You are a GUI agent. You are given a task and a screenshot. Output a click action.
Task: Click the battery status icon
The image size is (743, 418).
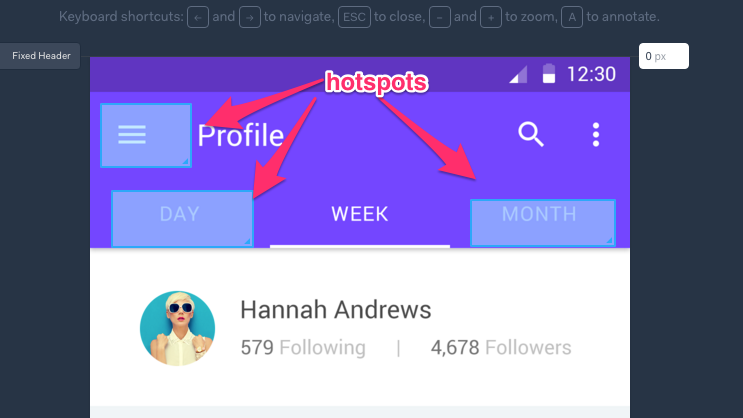(x=549, y=73)
